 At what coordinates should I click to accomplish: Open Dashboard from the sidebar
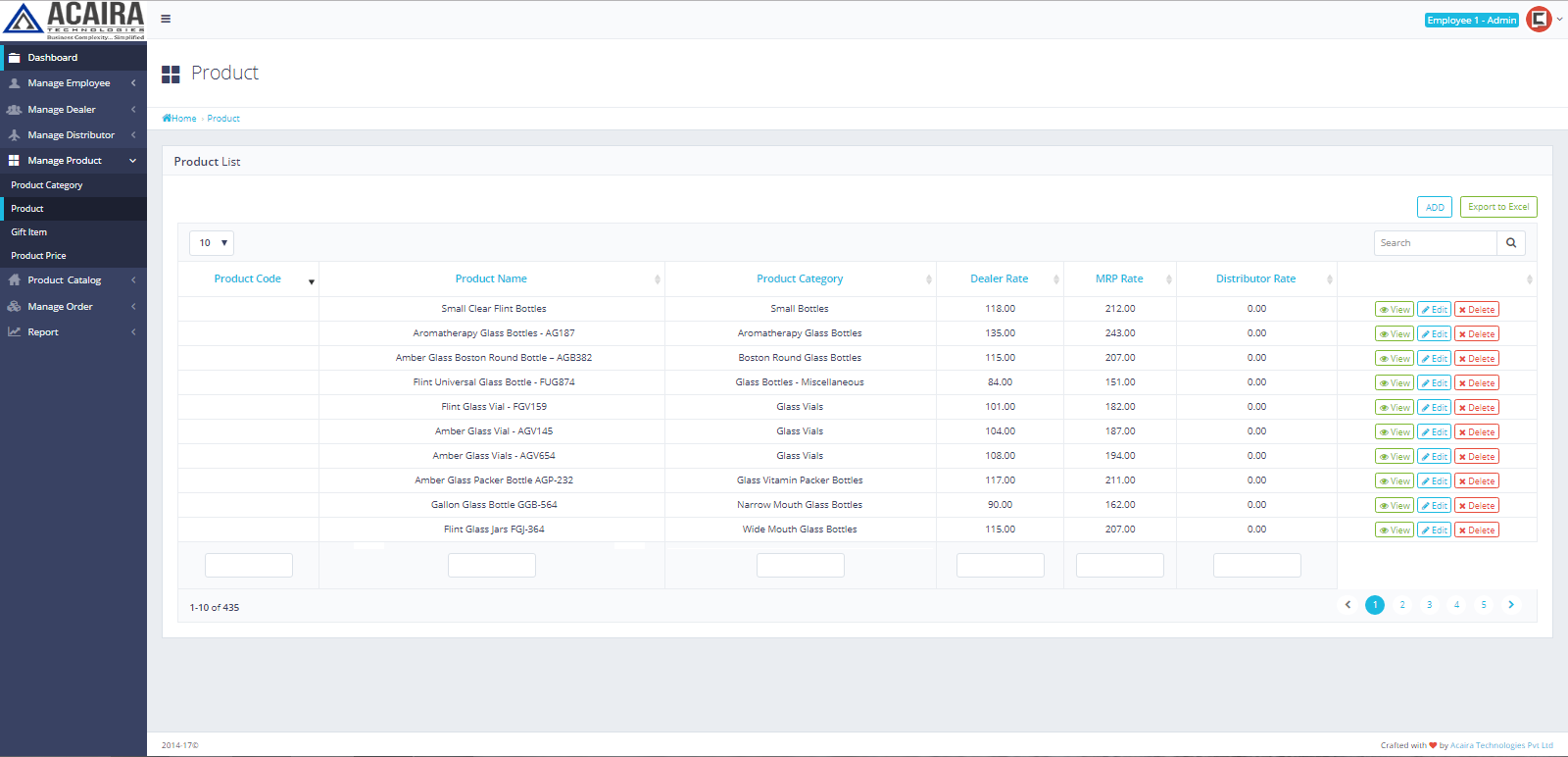point(52,58)
